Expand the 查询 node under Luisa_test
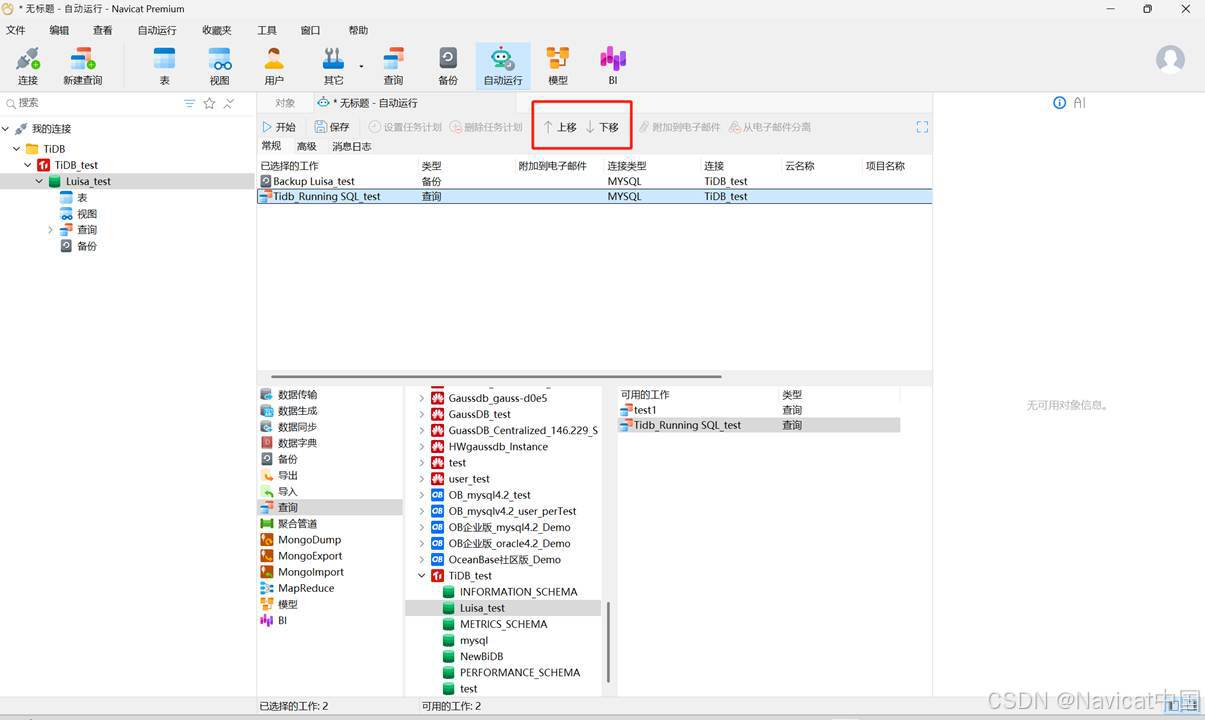This screenshot has height=720, width=1205. [50, 230]
